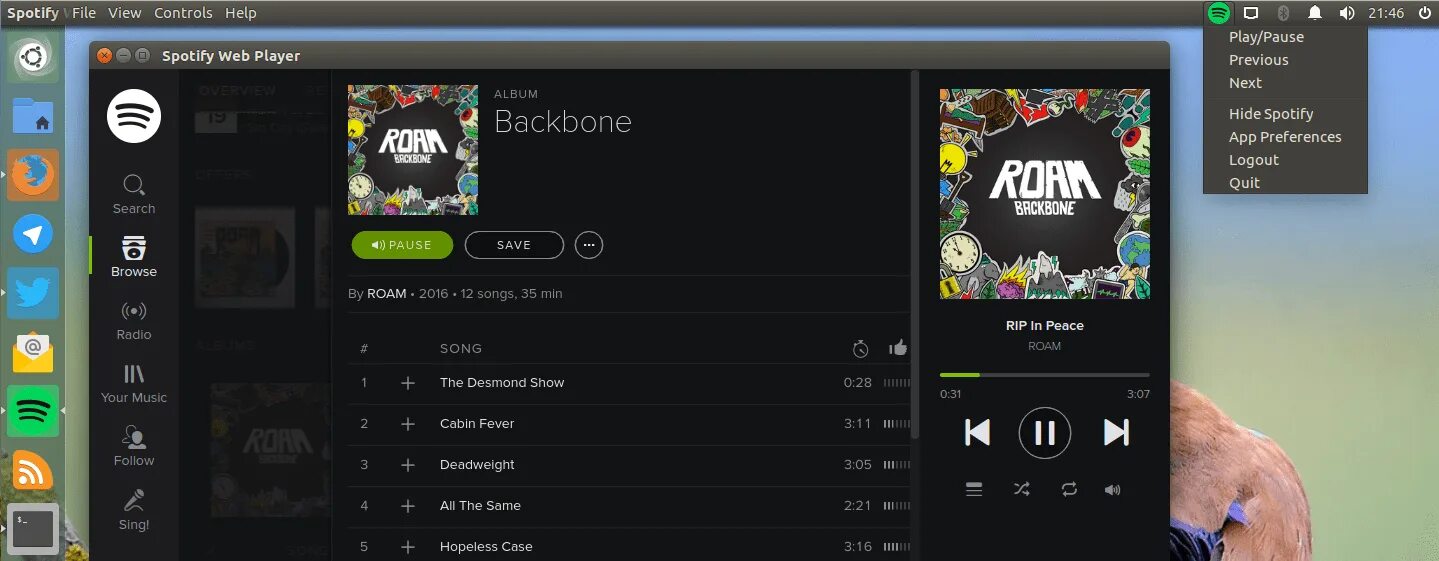Go to Browse section
Image resolution: width=1439 pixels, height=561 pixels.
pos(134,257)
